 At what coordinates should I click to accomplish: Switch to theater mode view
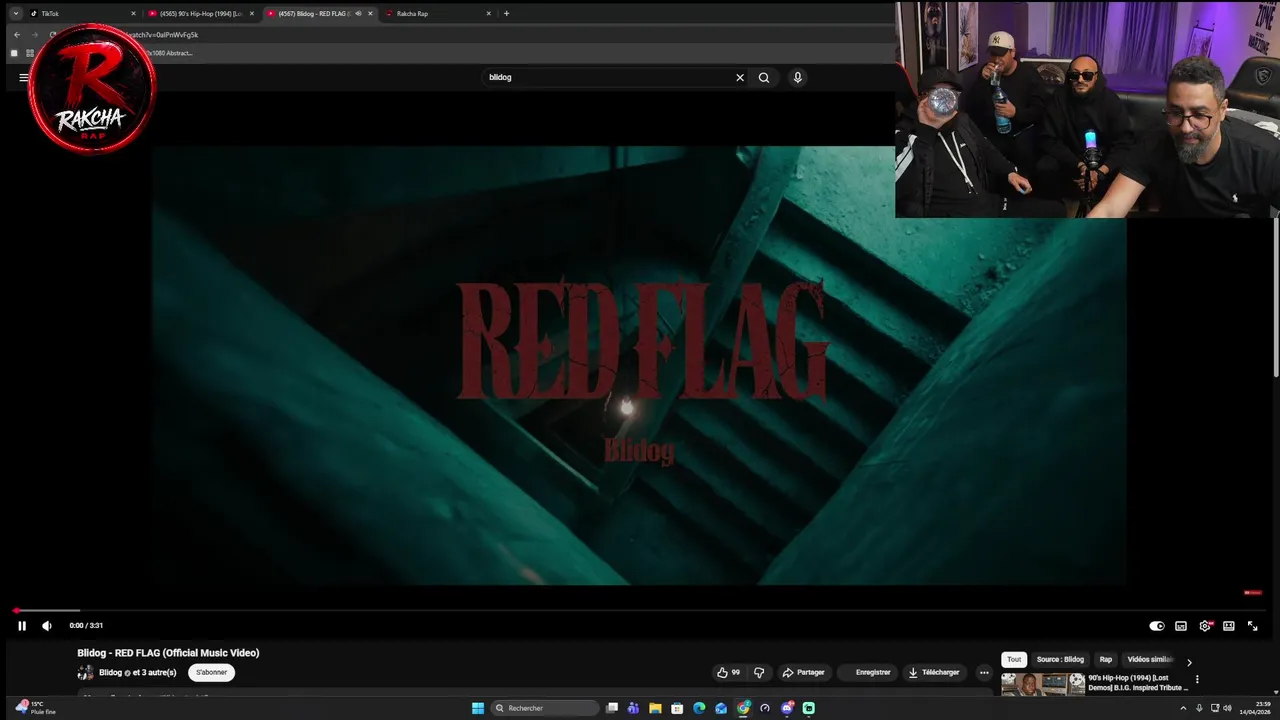tap(1229, 626)
